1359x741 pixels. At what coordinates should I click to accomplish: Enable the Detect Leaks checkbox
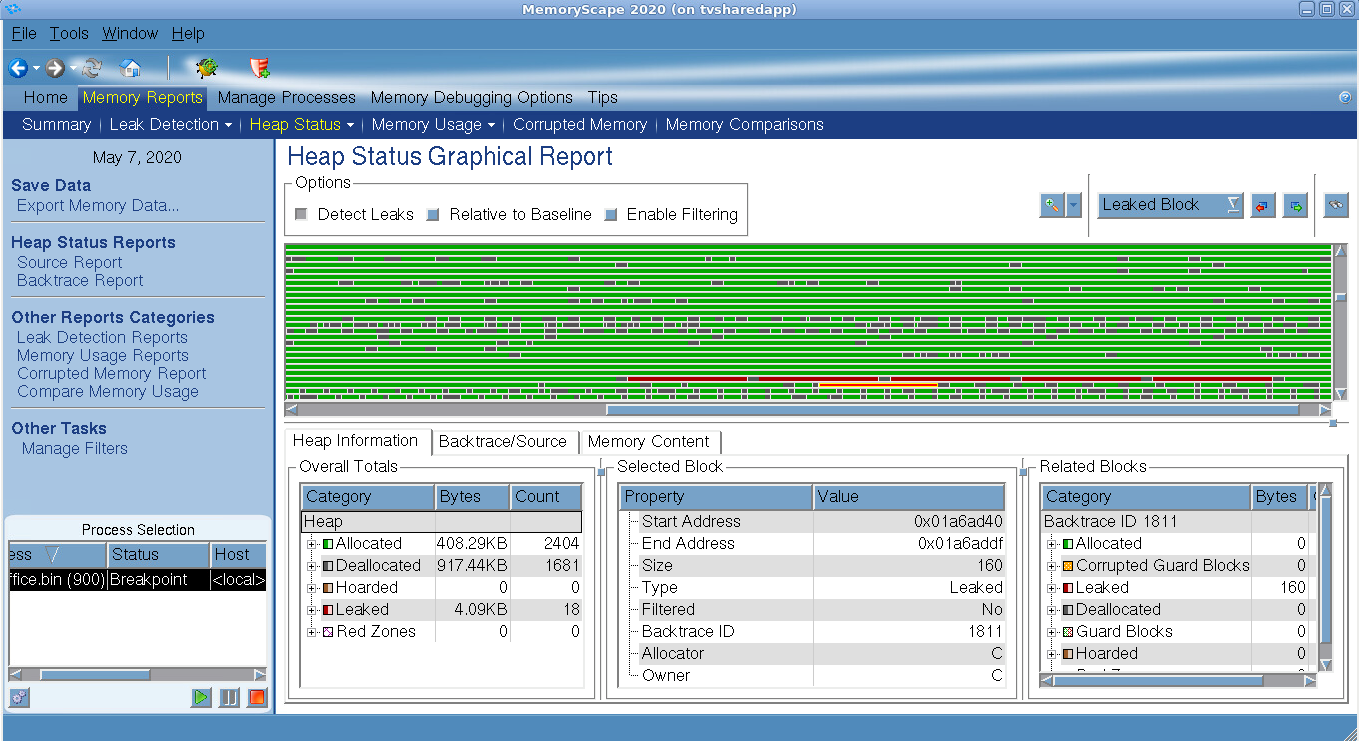click(x=302, y=215)
